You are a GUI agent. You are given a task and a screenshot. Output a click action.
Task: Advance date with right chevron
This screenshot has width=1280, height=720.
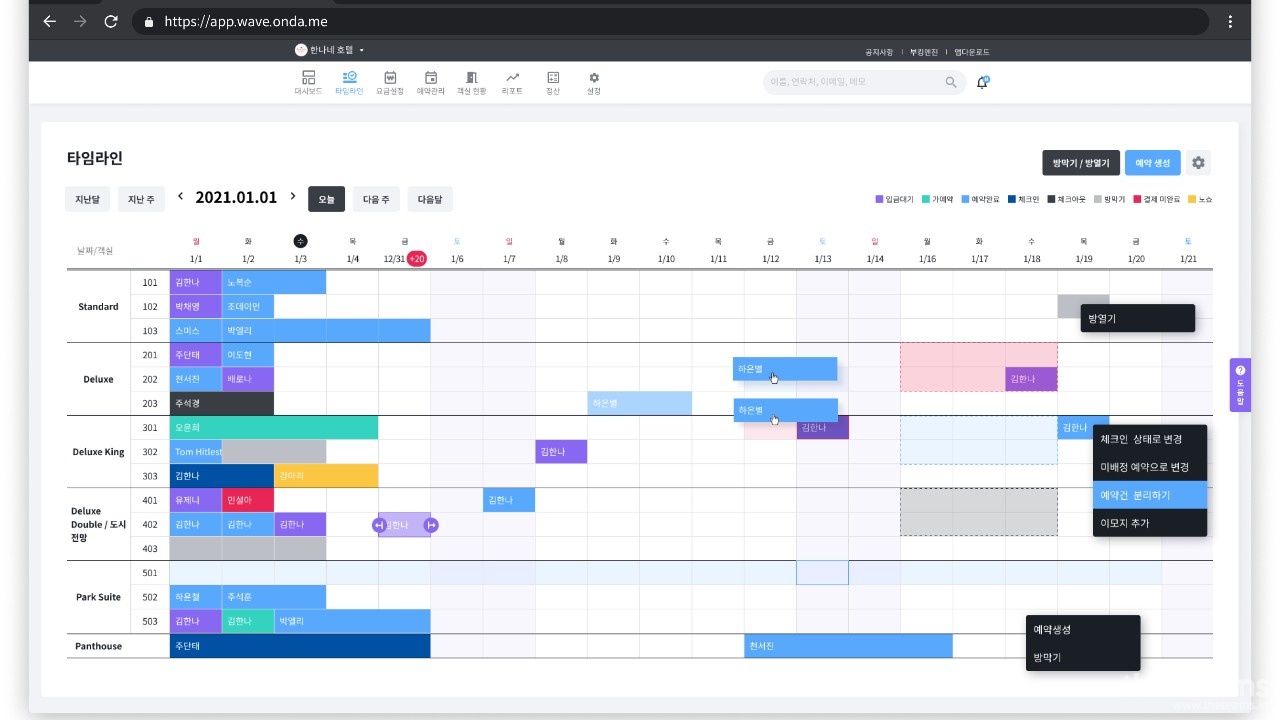pyautogui.click(x=293, y=197)
